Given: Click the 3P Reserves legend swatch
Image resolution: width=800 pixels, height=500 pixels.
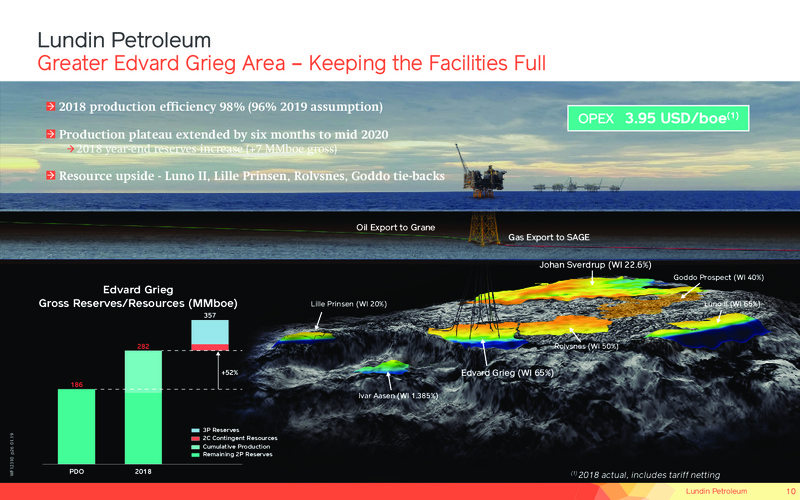Looking at the screenshot, I should (195, 430).
